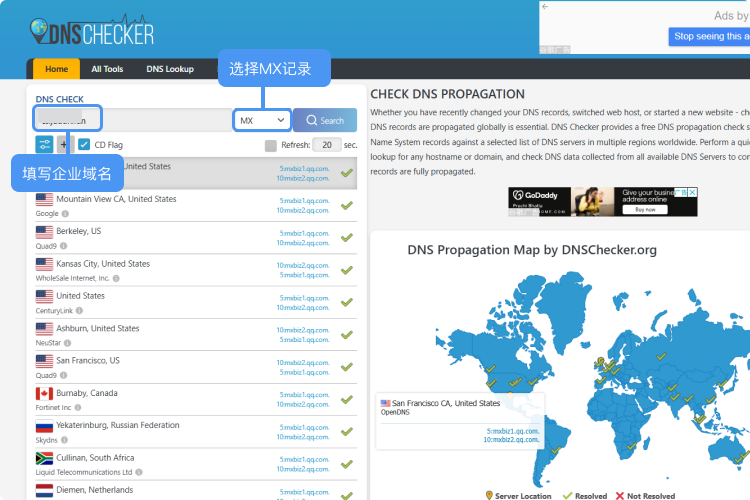Click the southern Africa map checkmark marker
750x500 pixels.
tap(631, 446)
